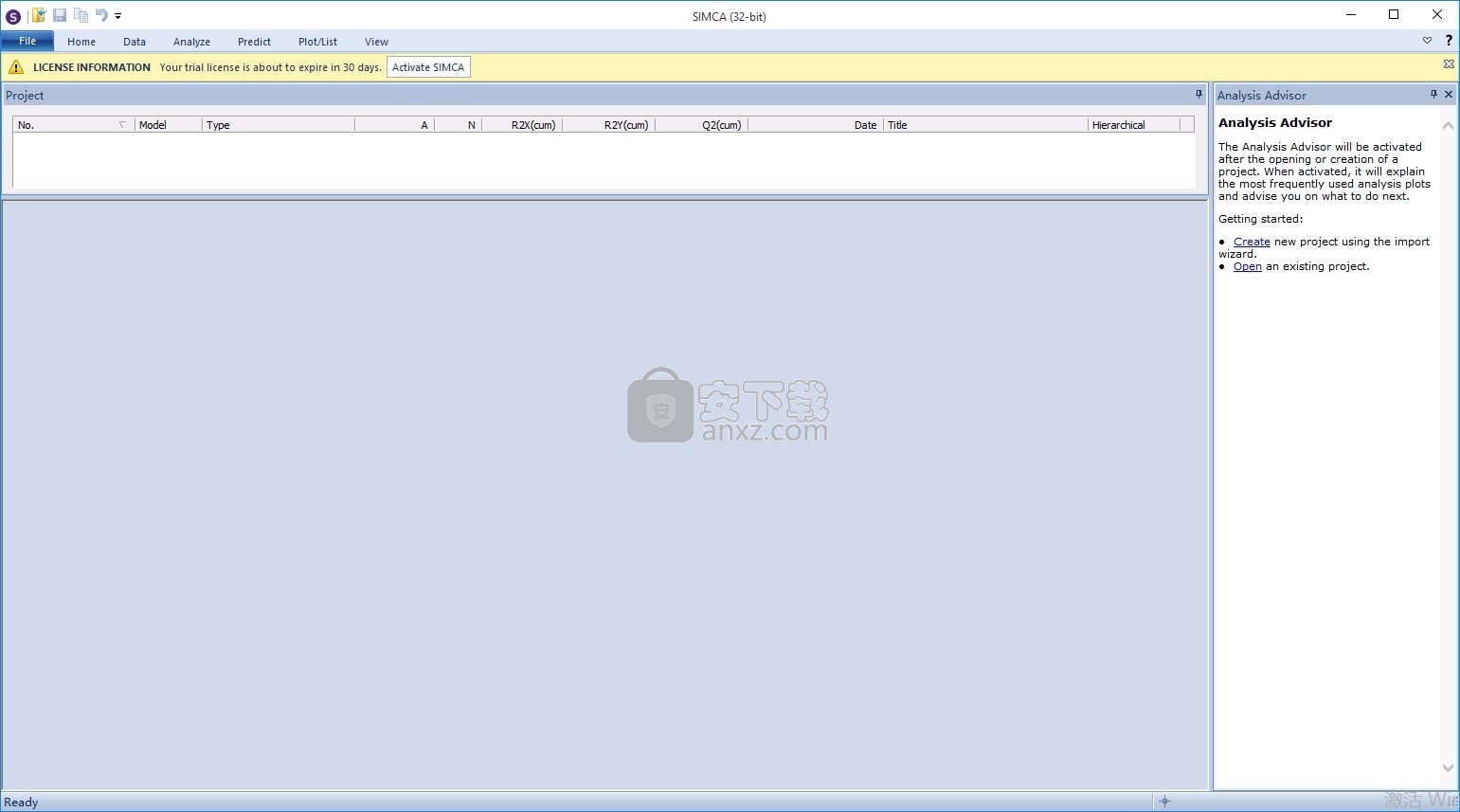Click the Create new project link
This screenshot has height=812, width=1460.
pyautogui.click(x=1252, y=242)
